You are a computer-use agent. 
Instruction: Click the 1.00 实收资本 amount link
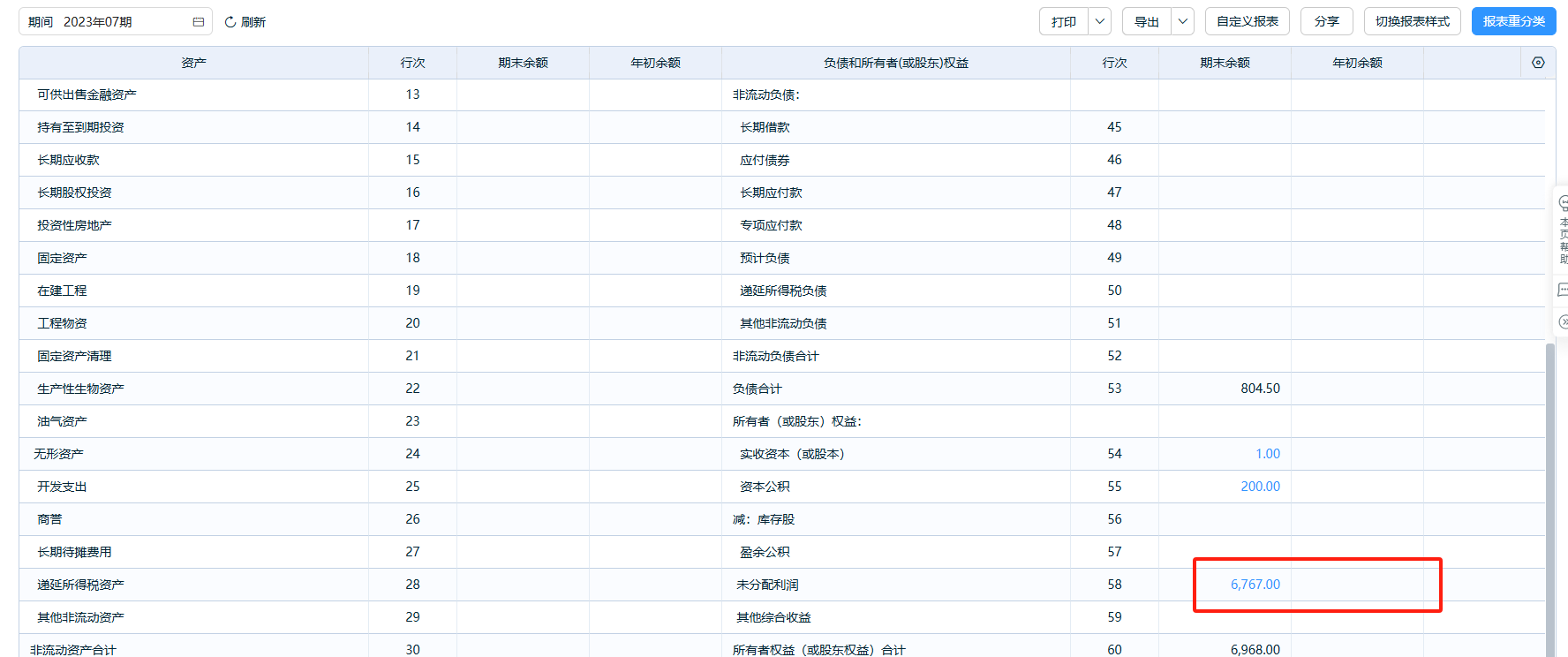tap(1267, 454)
